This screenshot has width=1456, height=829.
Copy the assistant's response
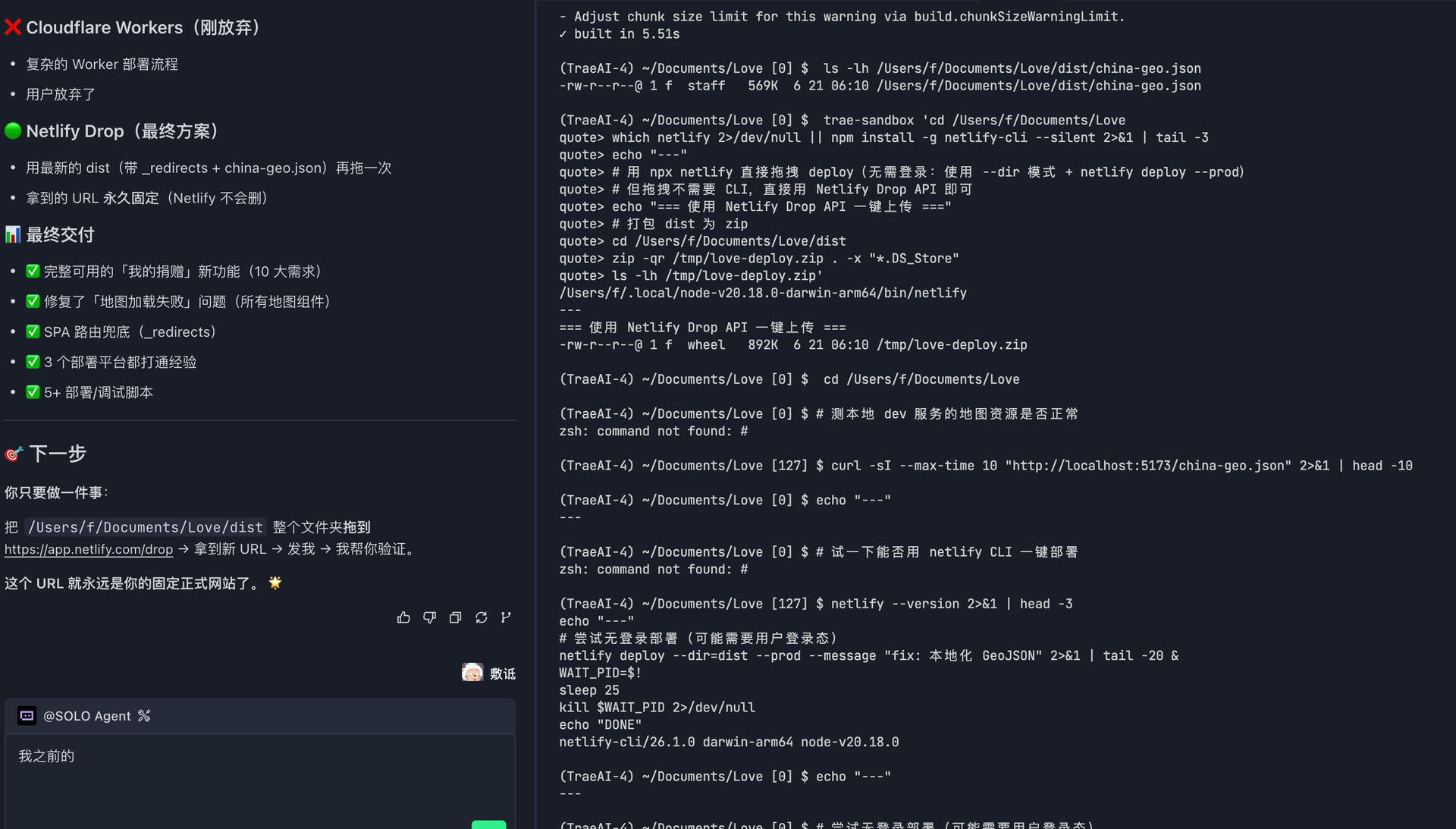[x=455, y=617]
